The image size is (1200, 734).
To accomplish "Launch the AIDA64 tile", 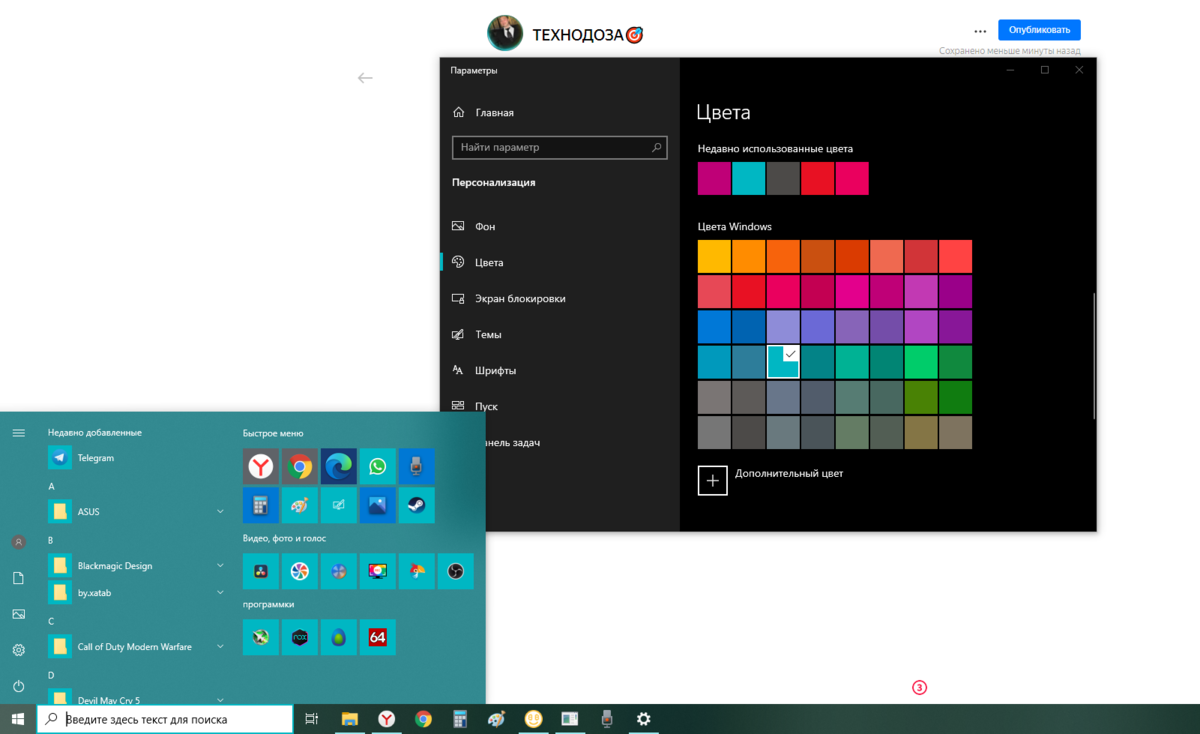I will click(377, 637).
